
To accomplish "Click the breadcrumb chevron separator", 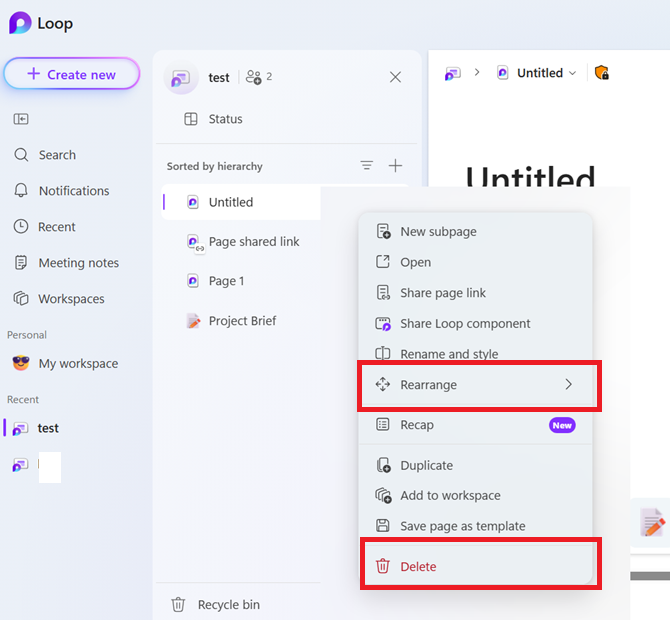I will coord(477,73).
